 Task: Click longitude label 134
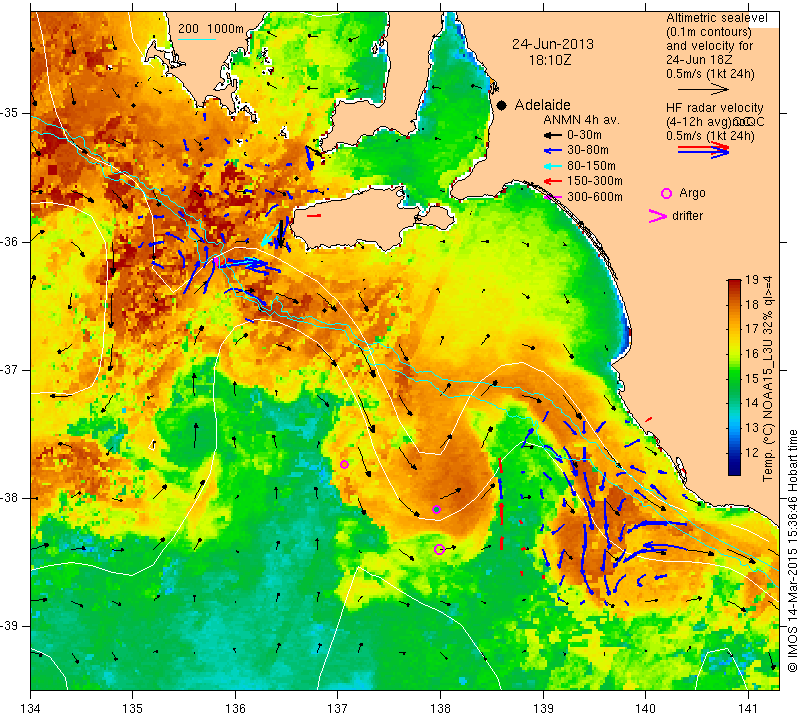(31, 708)
